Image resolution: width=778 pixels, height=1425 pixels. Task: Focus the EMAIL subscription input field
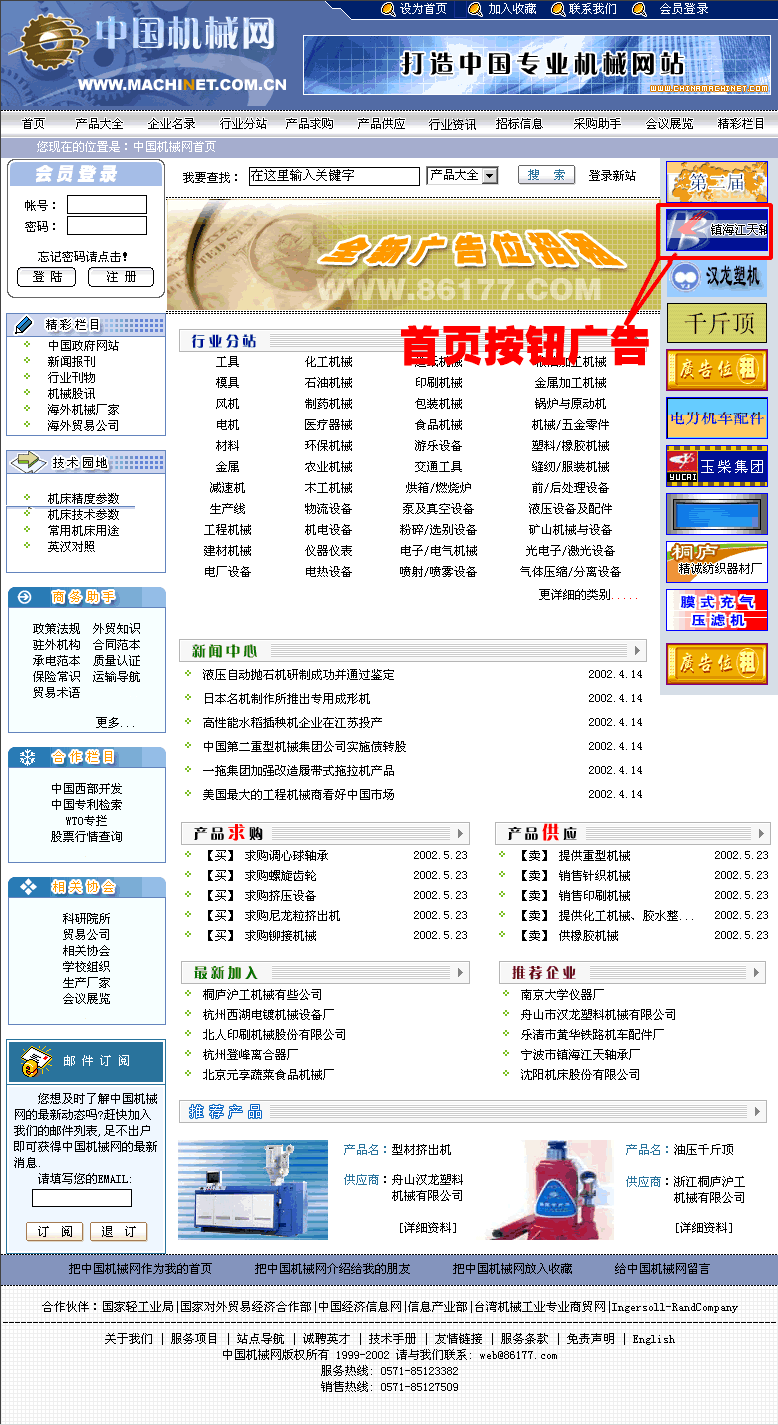[82, 1198]
